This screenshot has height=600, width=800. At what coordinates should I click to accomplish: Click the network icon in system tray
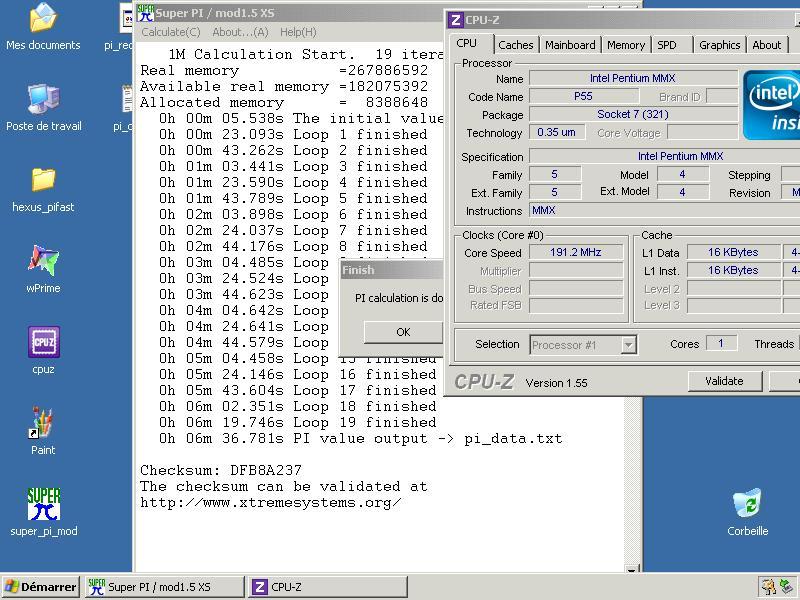click(x=786, y=587)
